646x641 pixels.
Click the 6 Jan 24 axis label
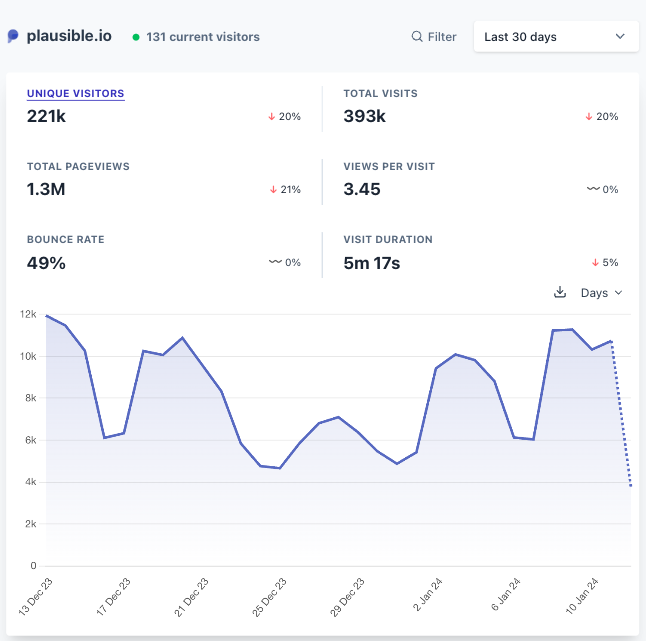(x=506, y=594)
